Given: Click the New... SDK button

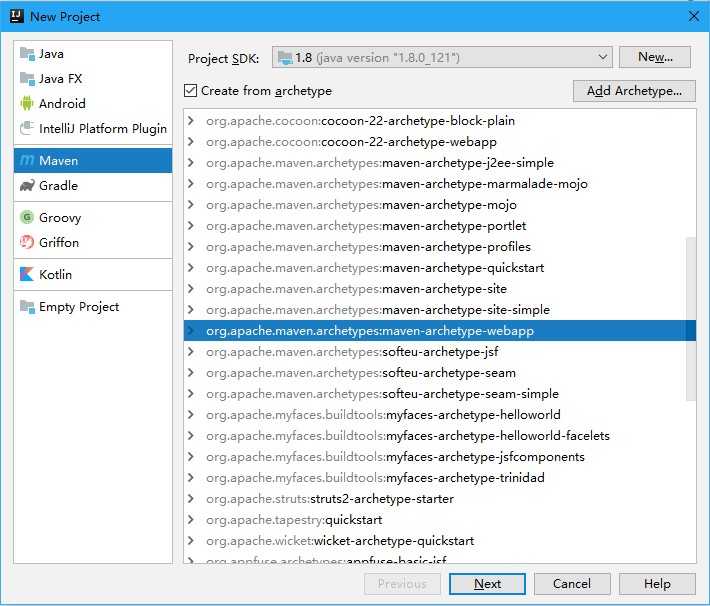Looking at the screenshot, I should 655,57.
